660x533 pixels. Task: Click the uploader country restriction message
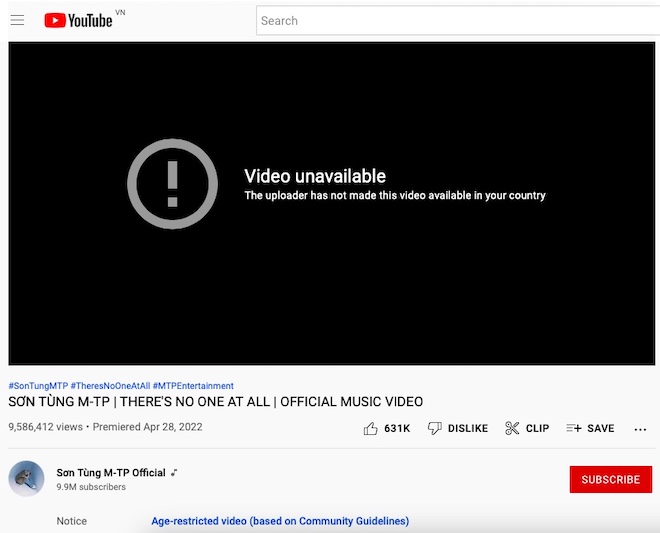pyautogui.click(x=395, y=195)
